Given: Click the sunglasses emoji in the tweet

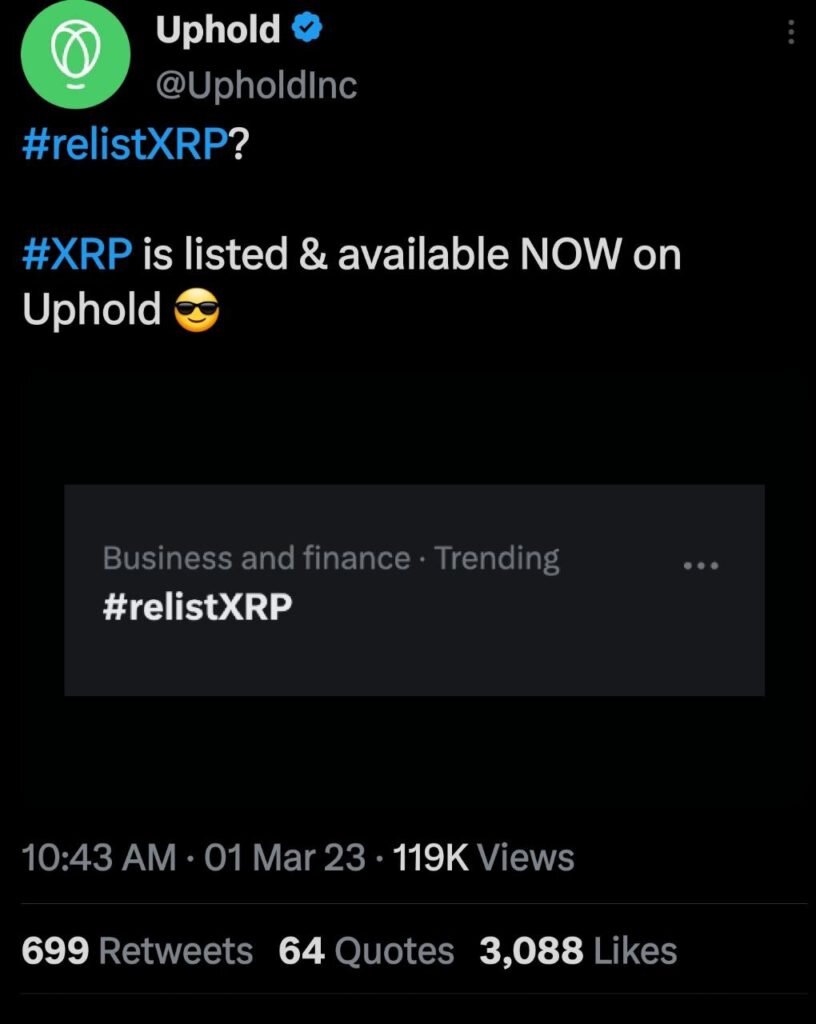Looking at the screenshot, I should [x=196, y=313].
